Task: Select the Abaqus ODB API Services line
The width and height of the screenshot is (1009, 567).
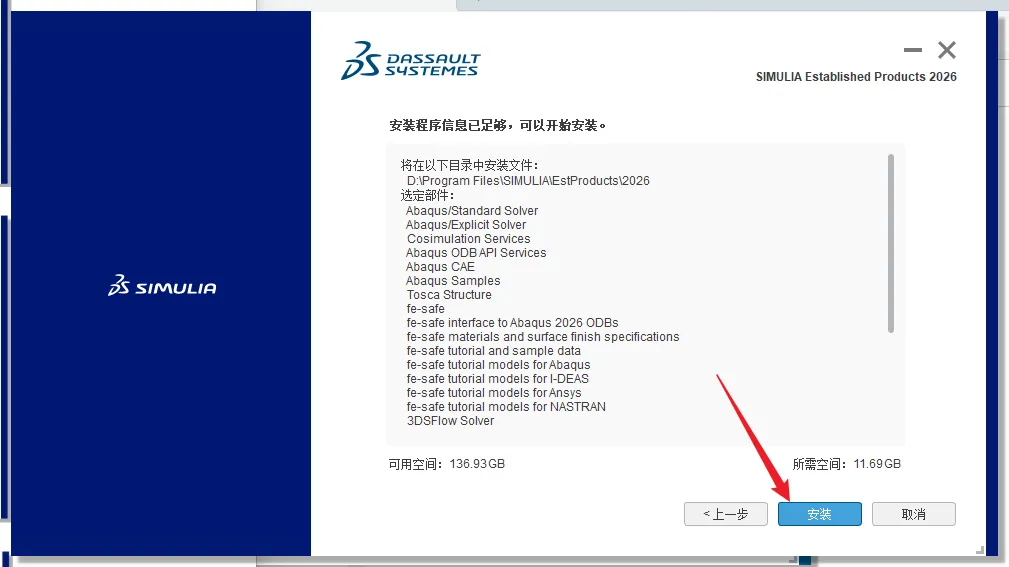Action: point(476,253)
